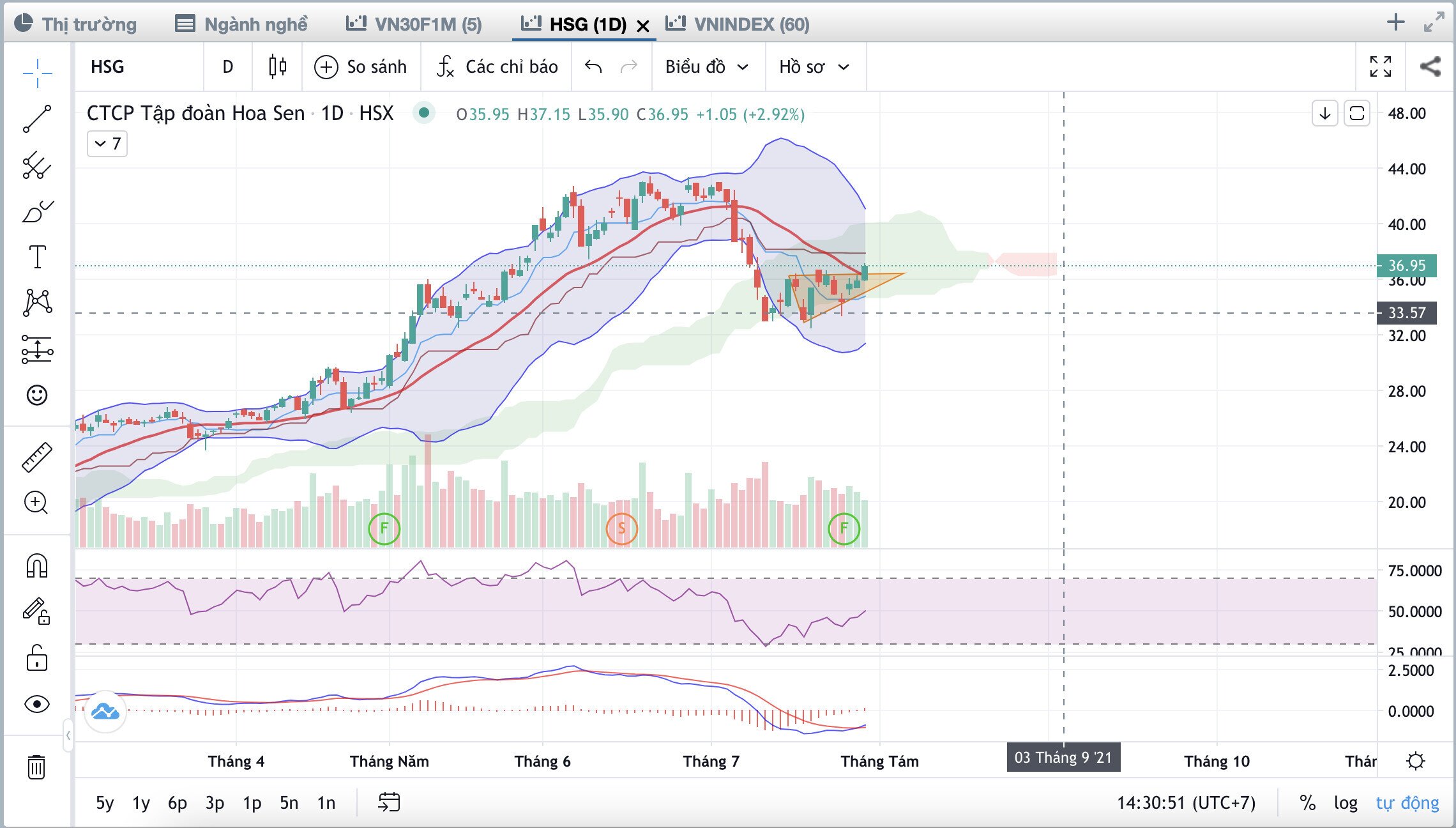The width and height of the screenshot is (1456, 828).
Task: Undo the last chart action
Action: (x=593, y=66)
